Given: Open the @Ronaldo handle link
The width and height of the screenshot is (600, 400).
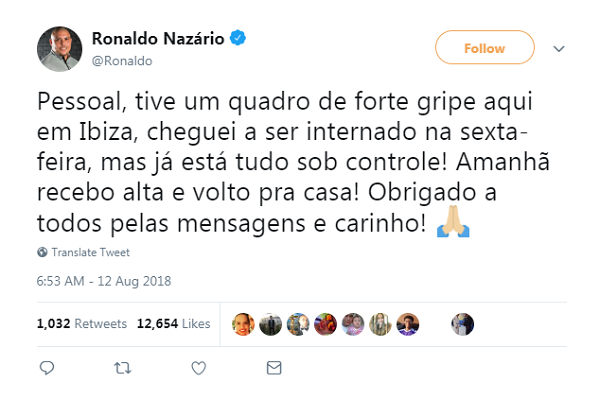Looking at the screenshot, I should pos(122,61).
